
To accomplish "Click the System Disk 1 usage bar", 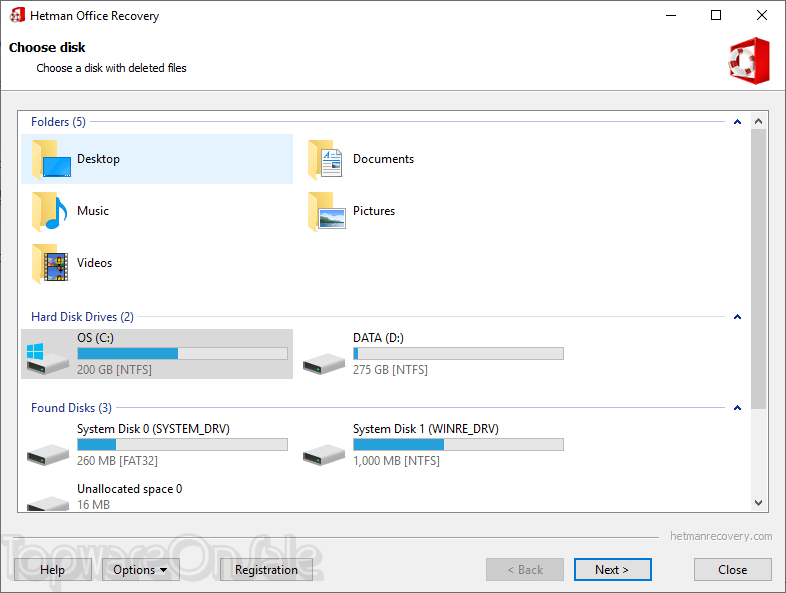I will (x=458, y=445).
